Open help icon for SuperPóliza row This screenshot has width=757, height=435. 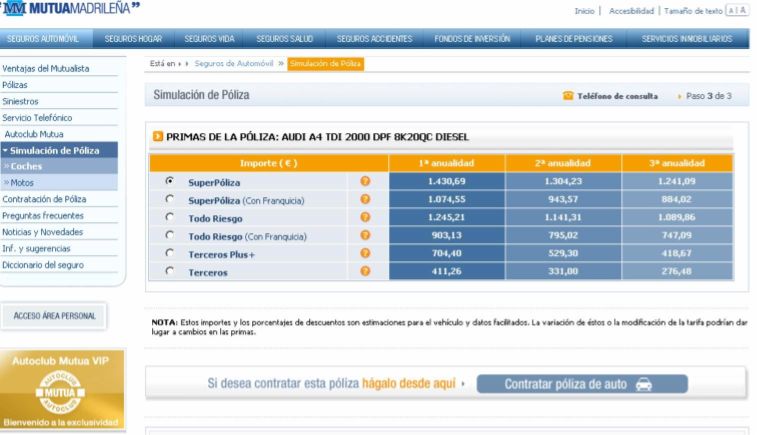[365, 181]
